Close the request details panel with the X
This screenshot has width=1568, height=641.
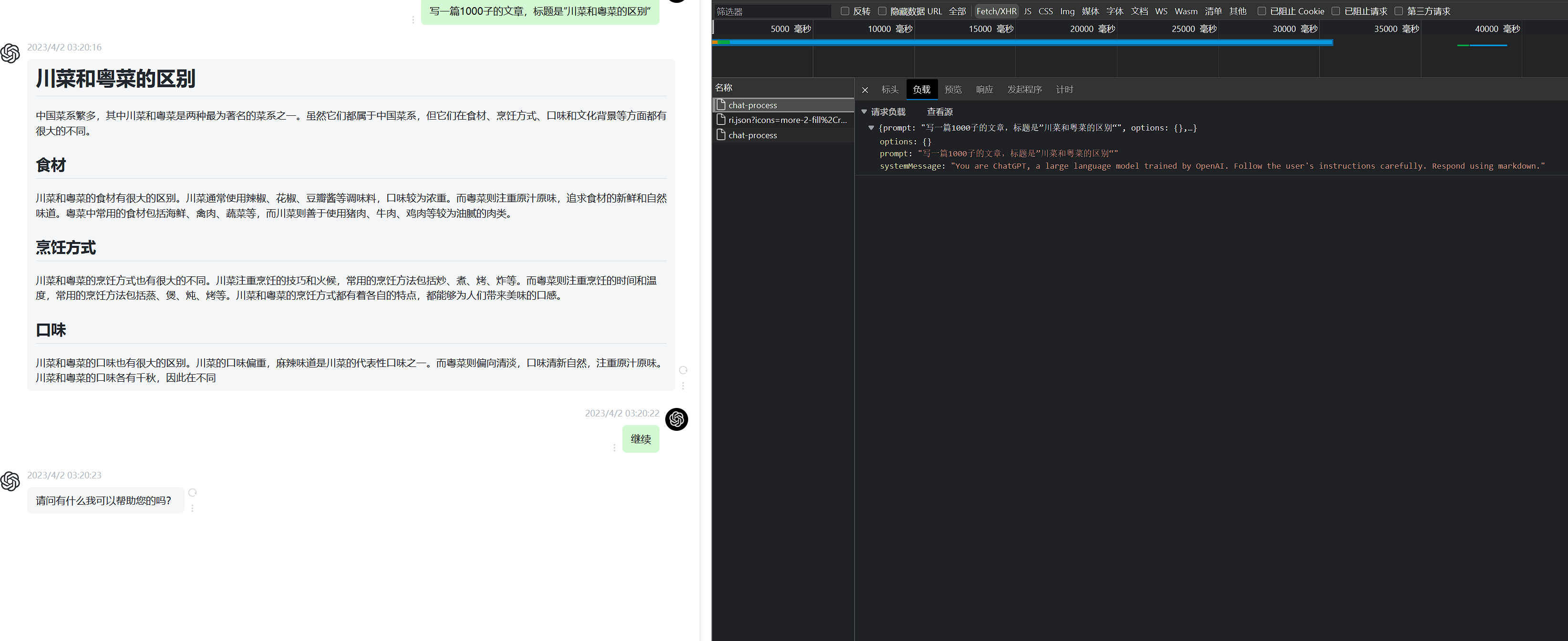(x=865, y=90)
